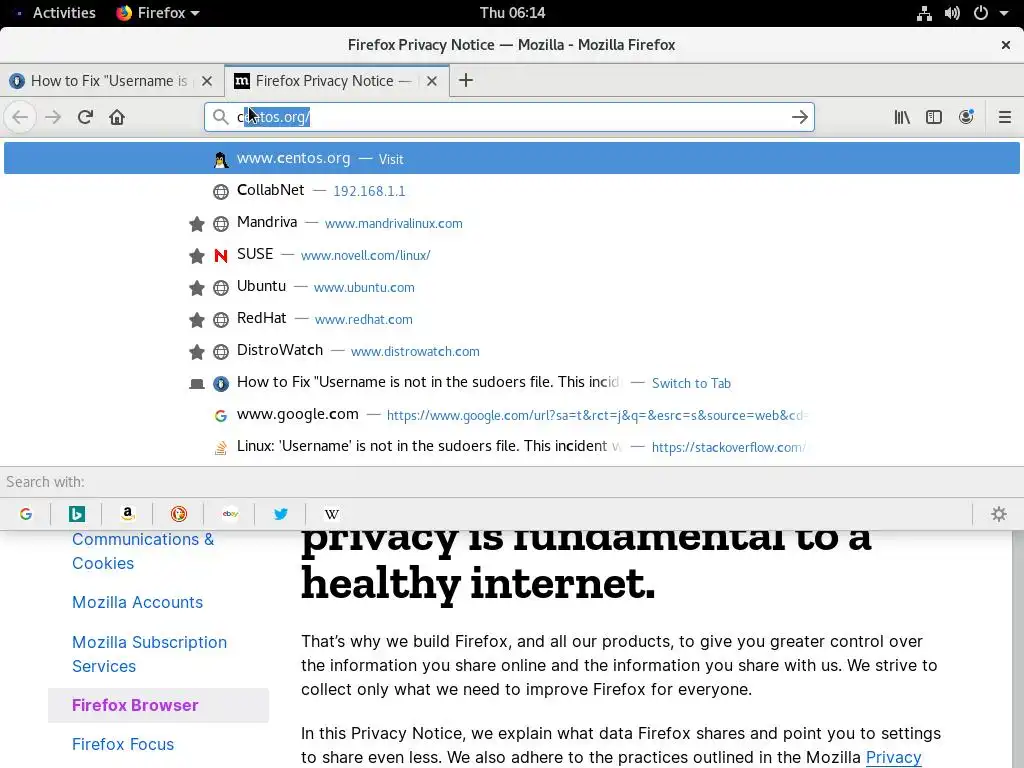Expand the system menu arrow in top bar
Viewport: 1024px width, 768px height.
point(1004,13)
